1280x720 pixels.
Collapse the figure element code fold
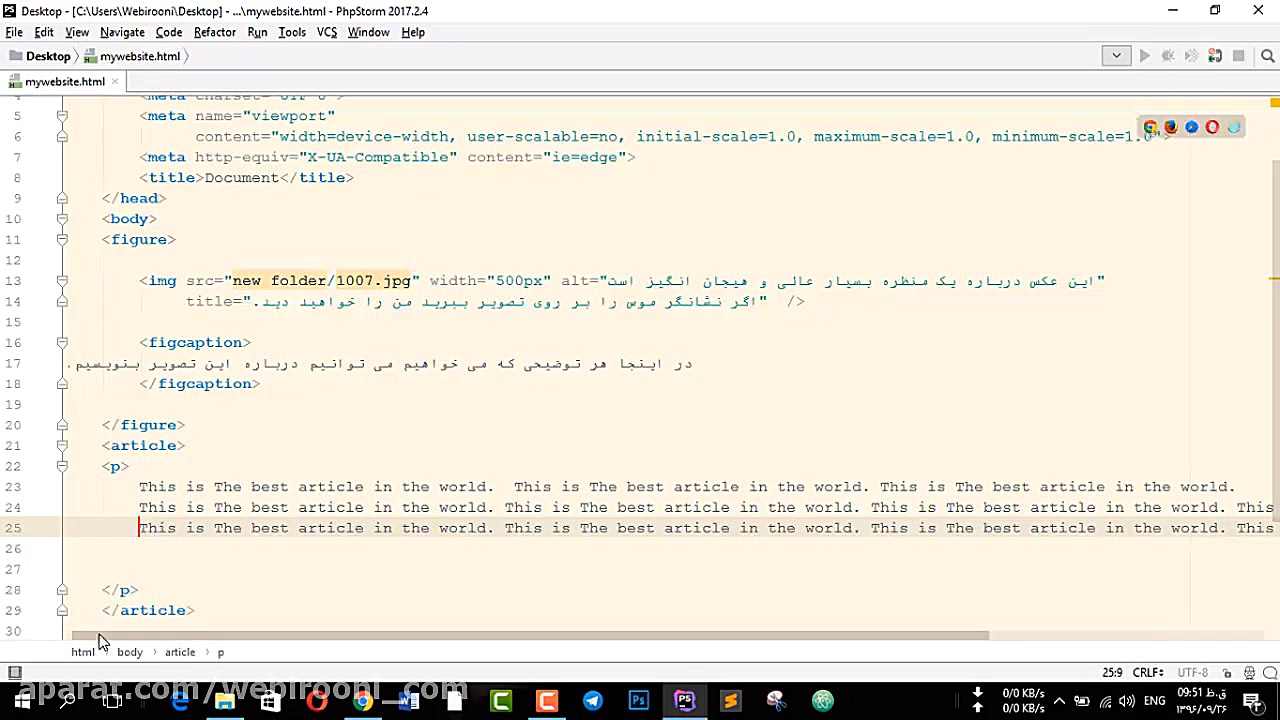pyautogui.click(x=62, y=239)
